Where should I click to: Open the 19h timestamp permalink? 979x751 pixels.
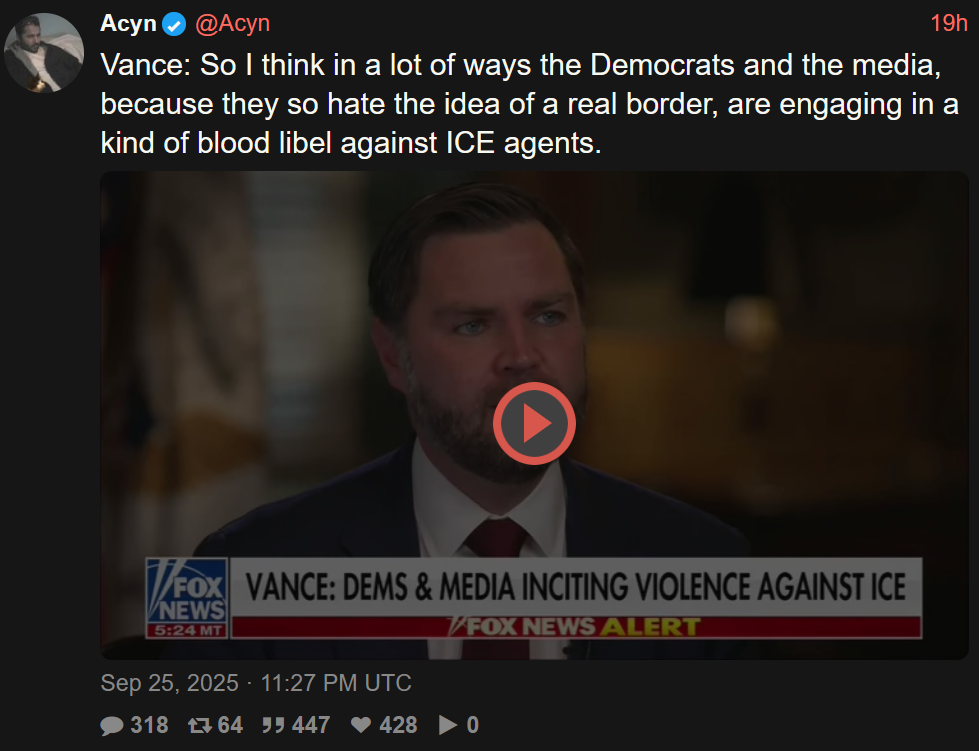[x=949, y=23]
